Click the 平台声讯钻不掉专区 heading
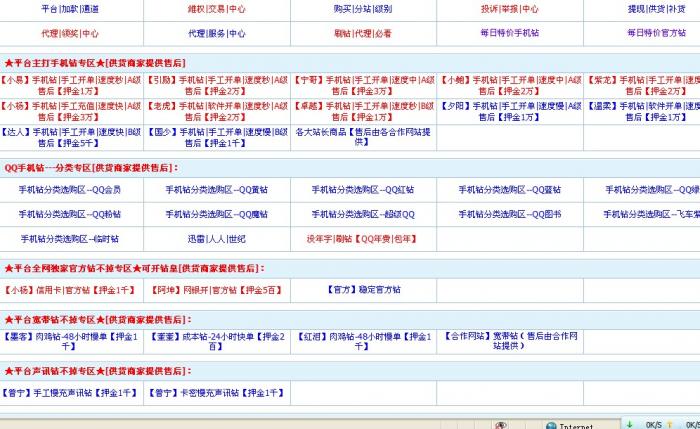 [98, 371]
